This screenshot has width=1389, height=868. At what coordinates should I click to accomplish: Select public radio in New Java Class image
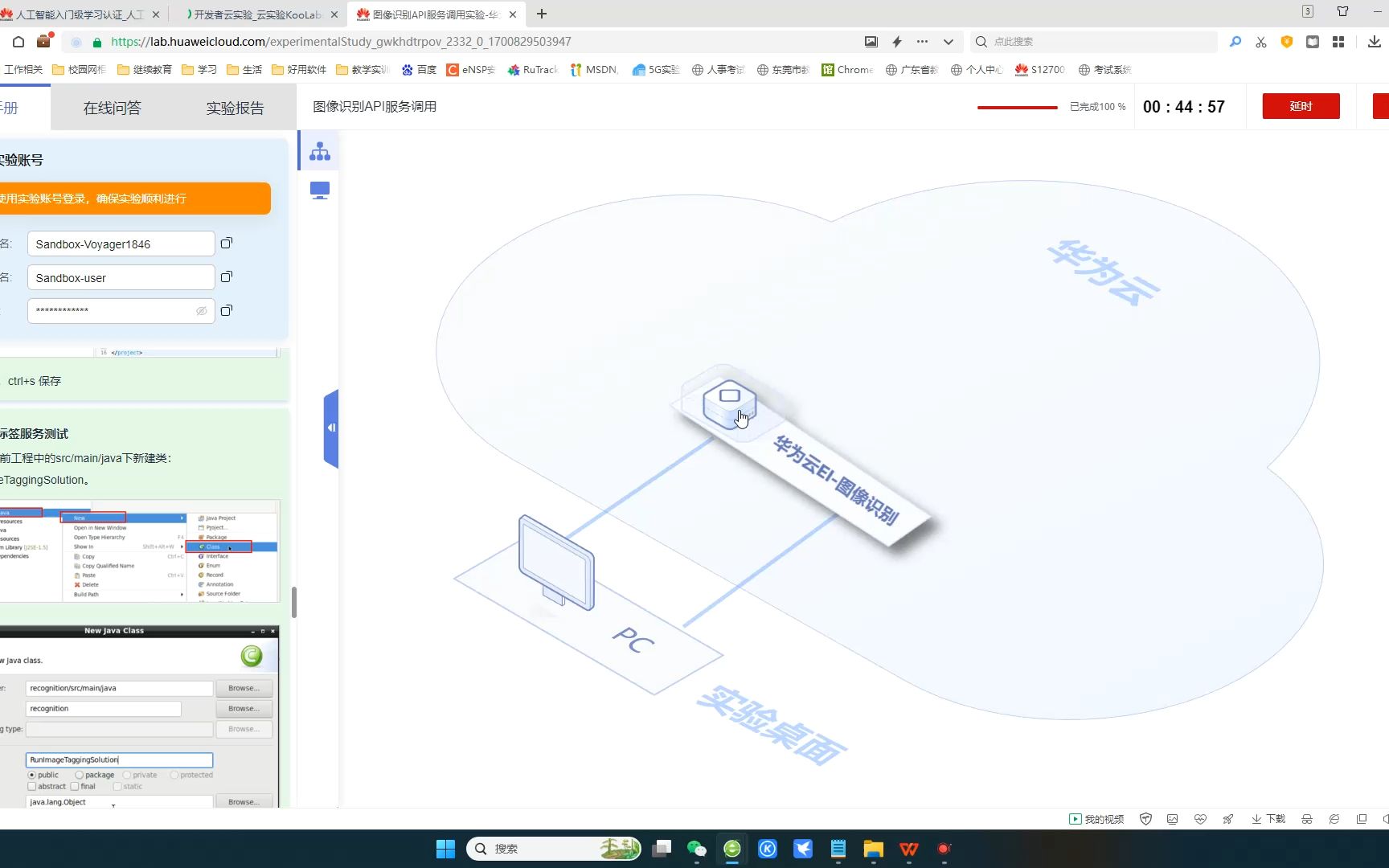[x=32, y=775]
